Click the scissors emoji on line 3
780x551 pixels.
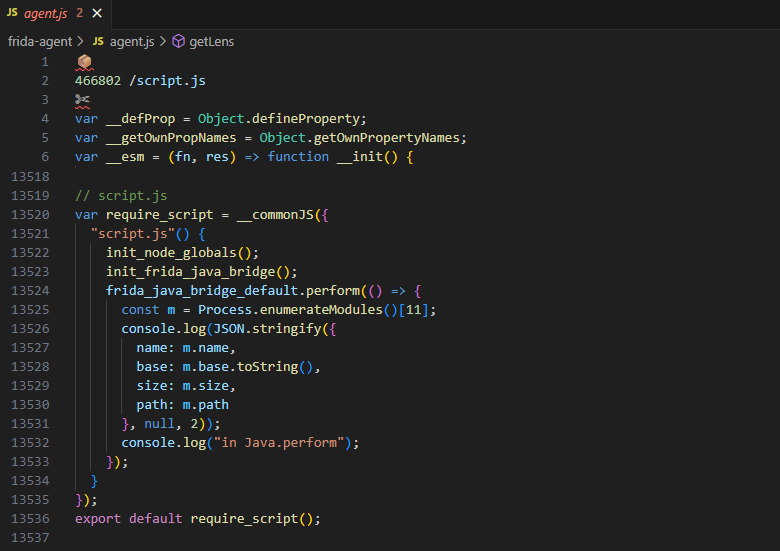83,100
